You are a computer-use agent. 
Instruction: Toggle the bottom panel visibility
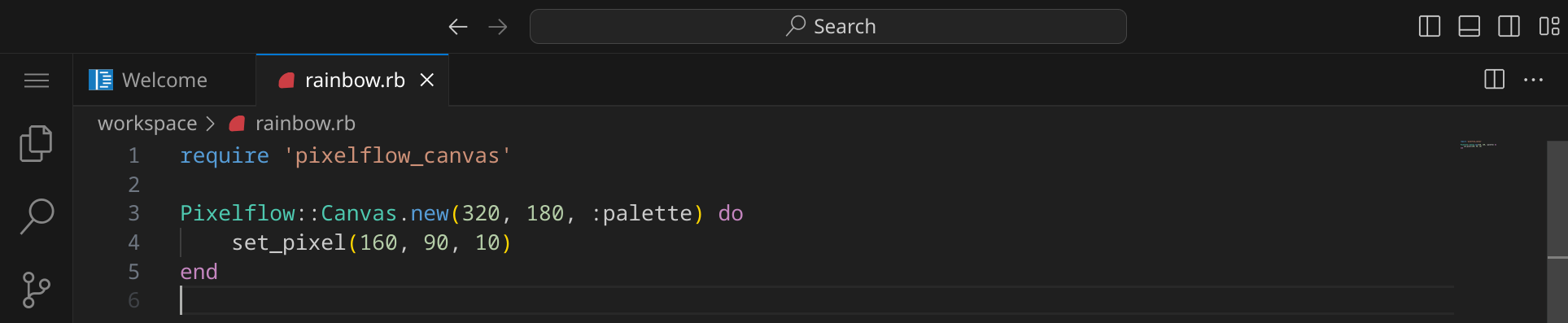click(x=1470, y=27)
